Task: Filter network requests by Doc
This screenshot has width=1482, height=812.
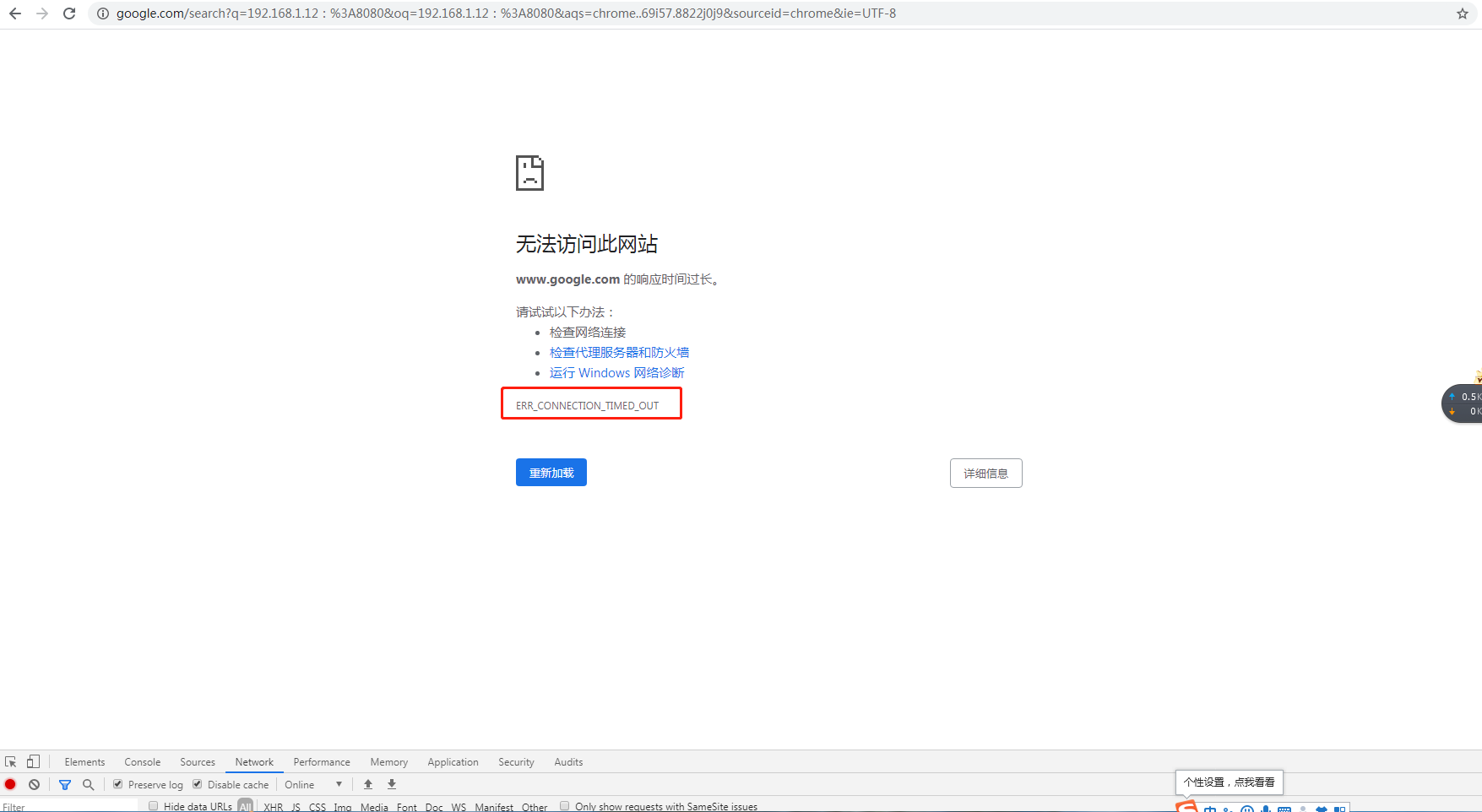Action: click(434, 807)
